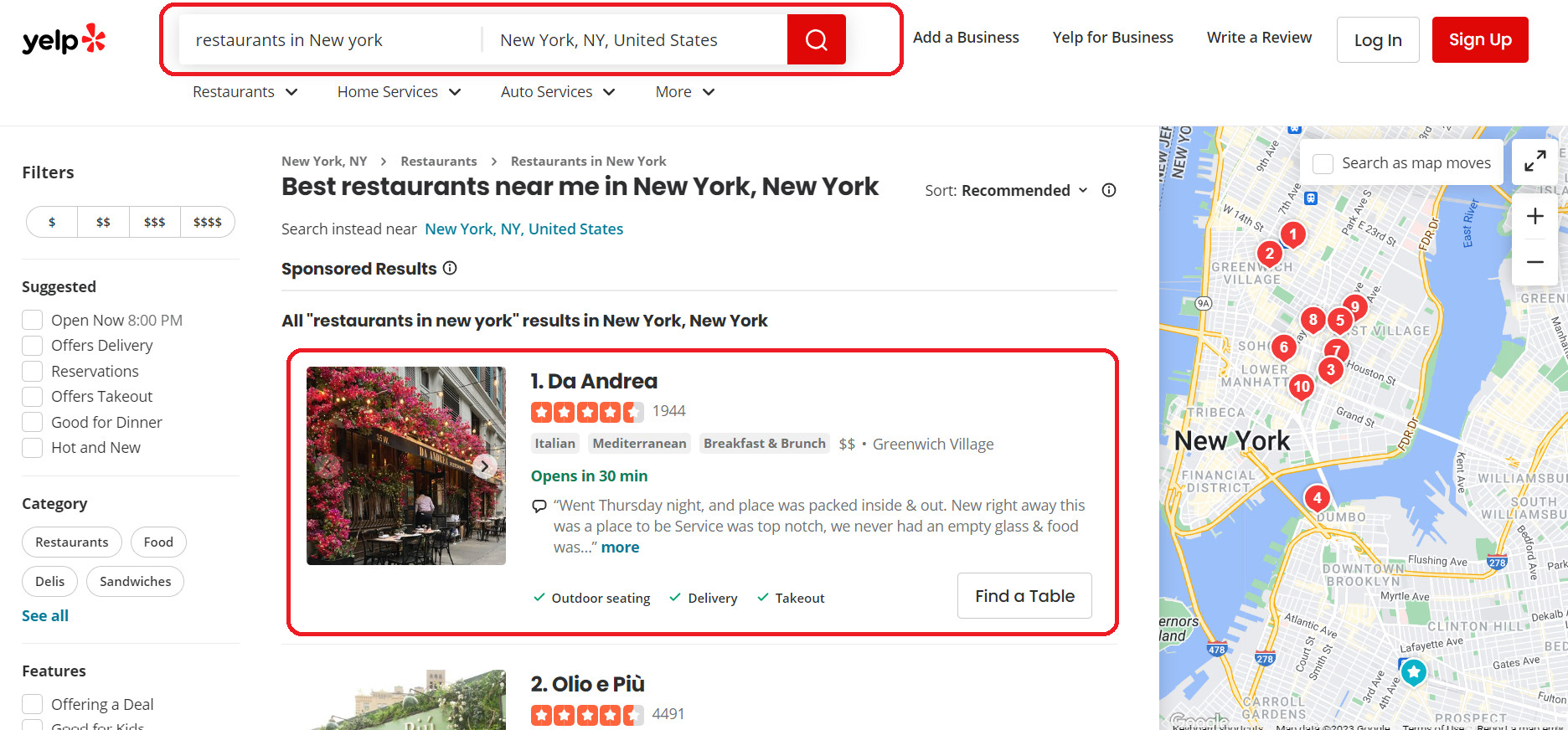
Task: Click Restaurants breadcrumb link
Action: click(x=439, y=161)
